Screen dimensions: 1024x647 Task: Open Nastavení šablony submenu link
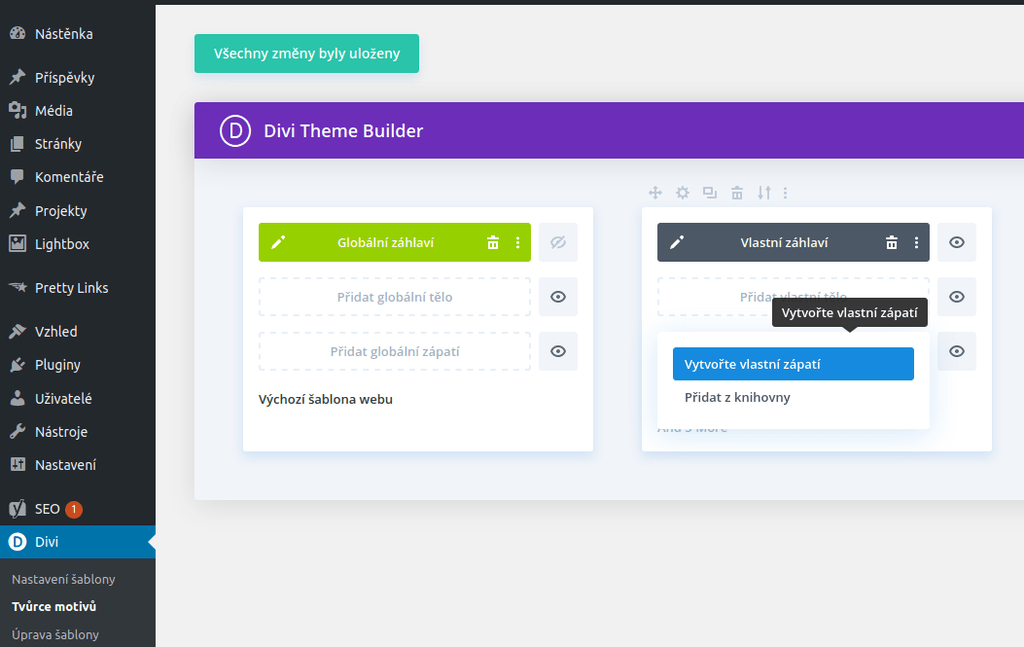tap(63, 579)
